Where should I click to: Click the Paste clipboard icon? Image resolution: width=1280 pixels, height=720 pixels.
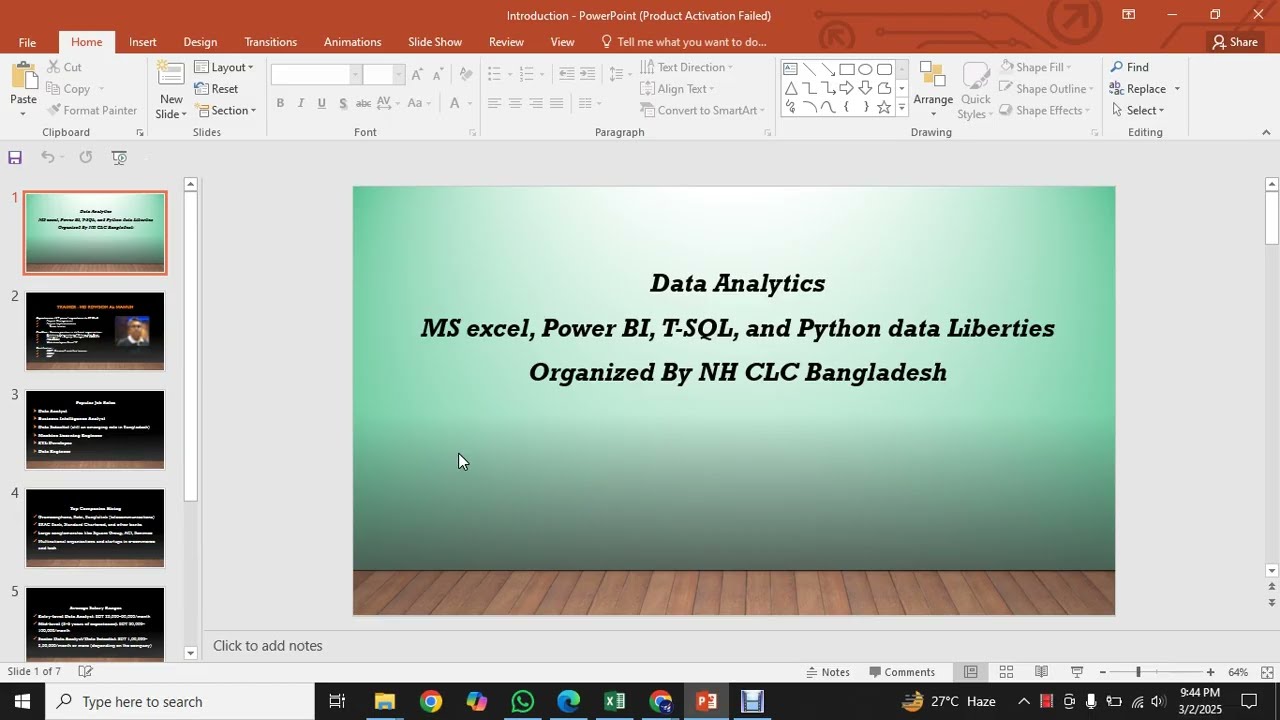tap(24, 77)
